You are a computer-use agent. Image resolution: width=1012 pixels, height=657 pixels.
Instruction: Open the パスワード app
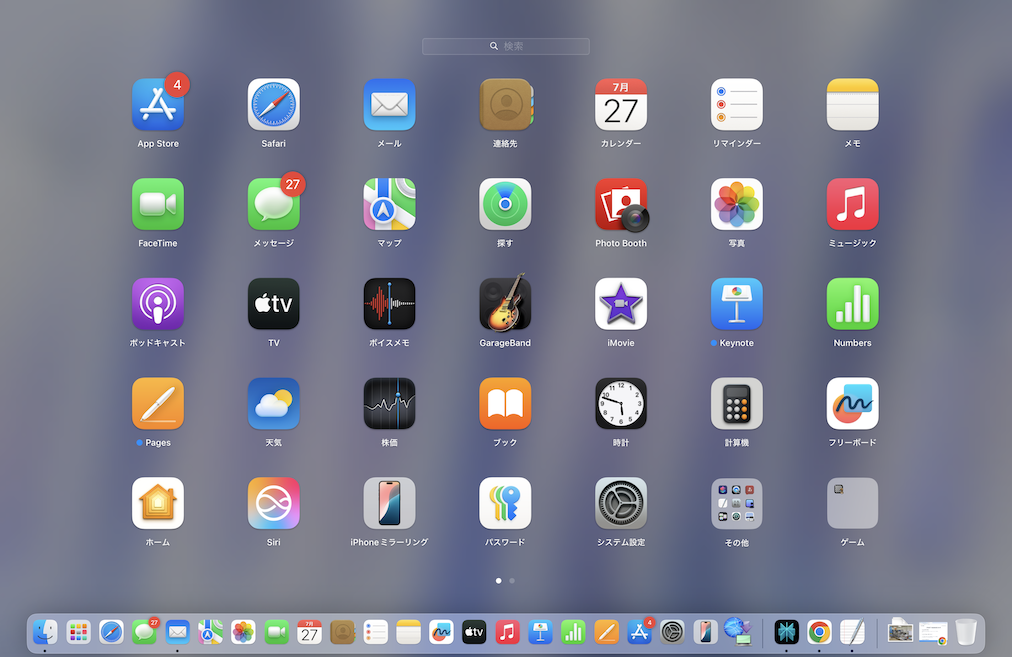[505, 503]
